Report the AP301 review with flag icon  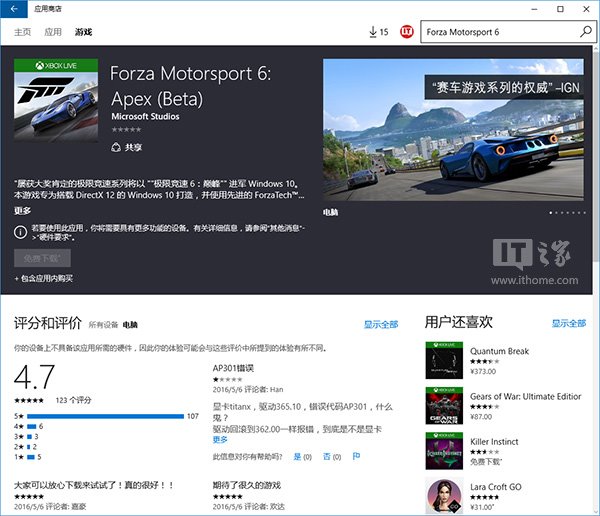point(356,456)
